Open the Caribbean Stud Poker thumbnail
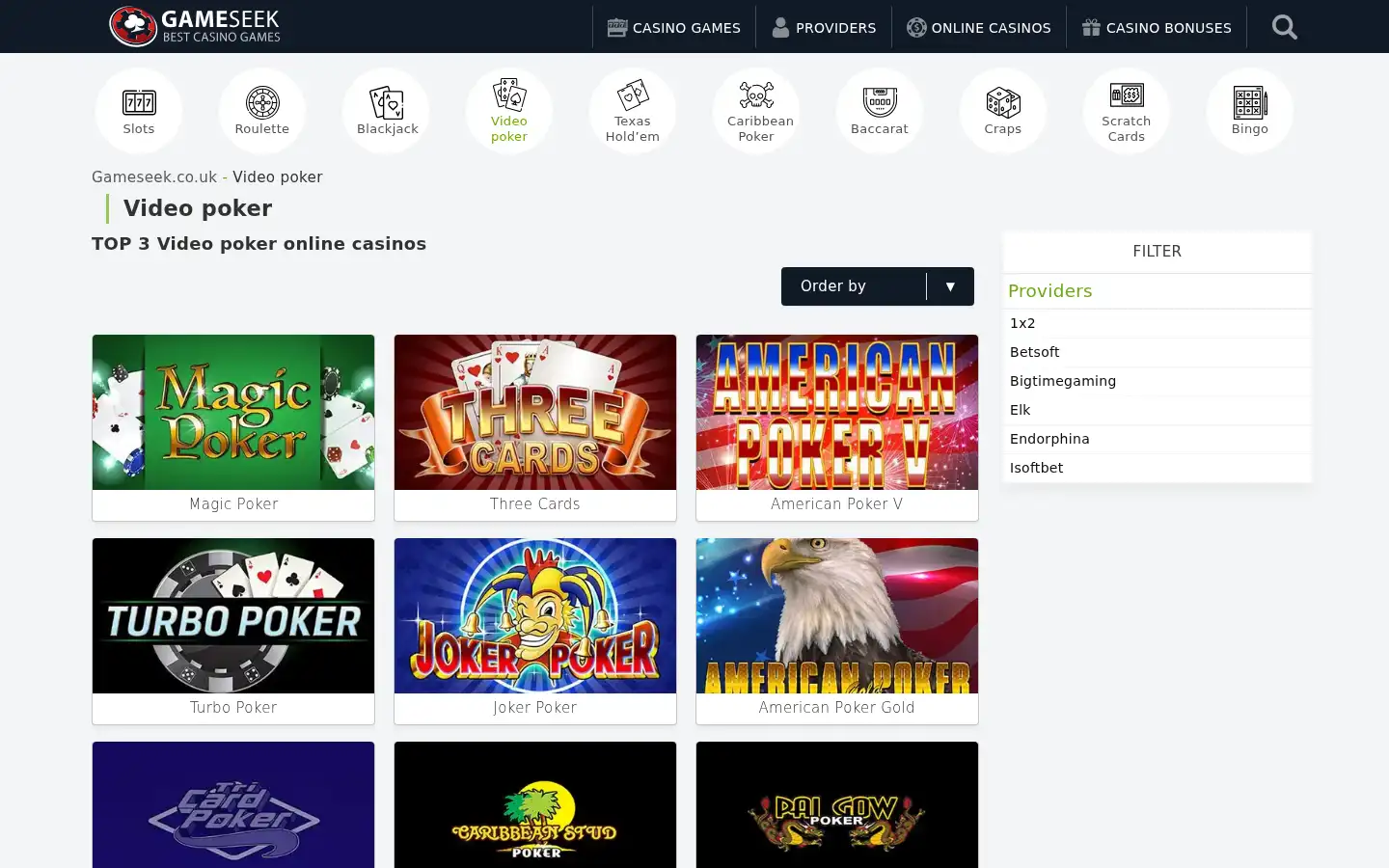 [x=535, y=805]
